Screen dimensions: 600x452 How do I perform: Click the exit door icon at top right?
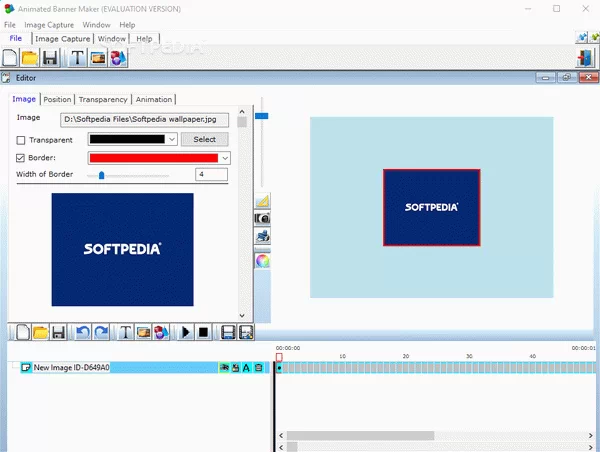pyautogui.click(x=585, y=58)
